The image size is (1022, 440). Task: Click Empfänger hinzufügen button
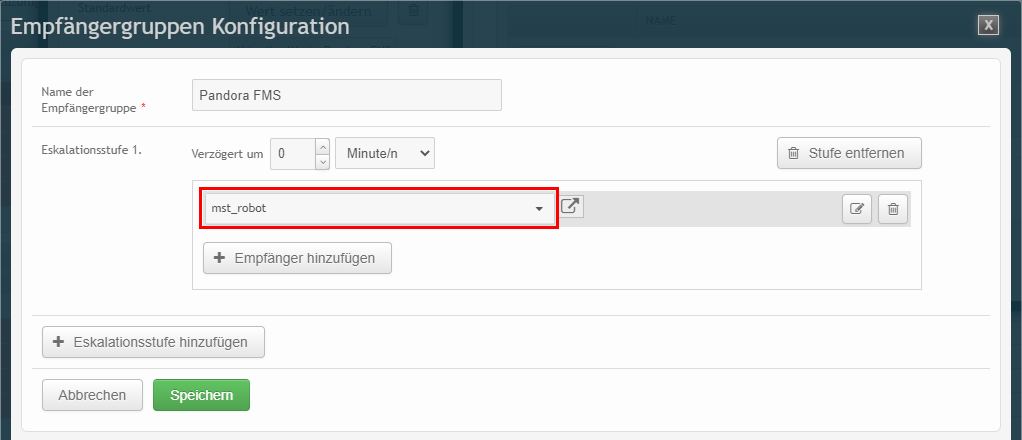(297, 258)
